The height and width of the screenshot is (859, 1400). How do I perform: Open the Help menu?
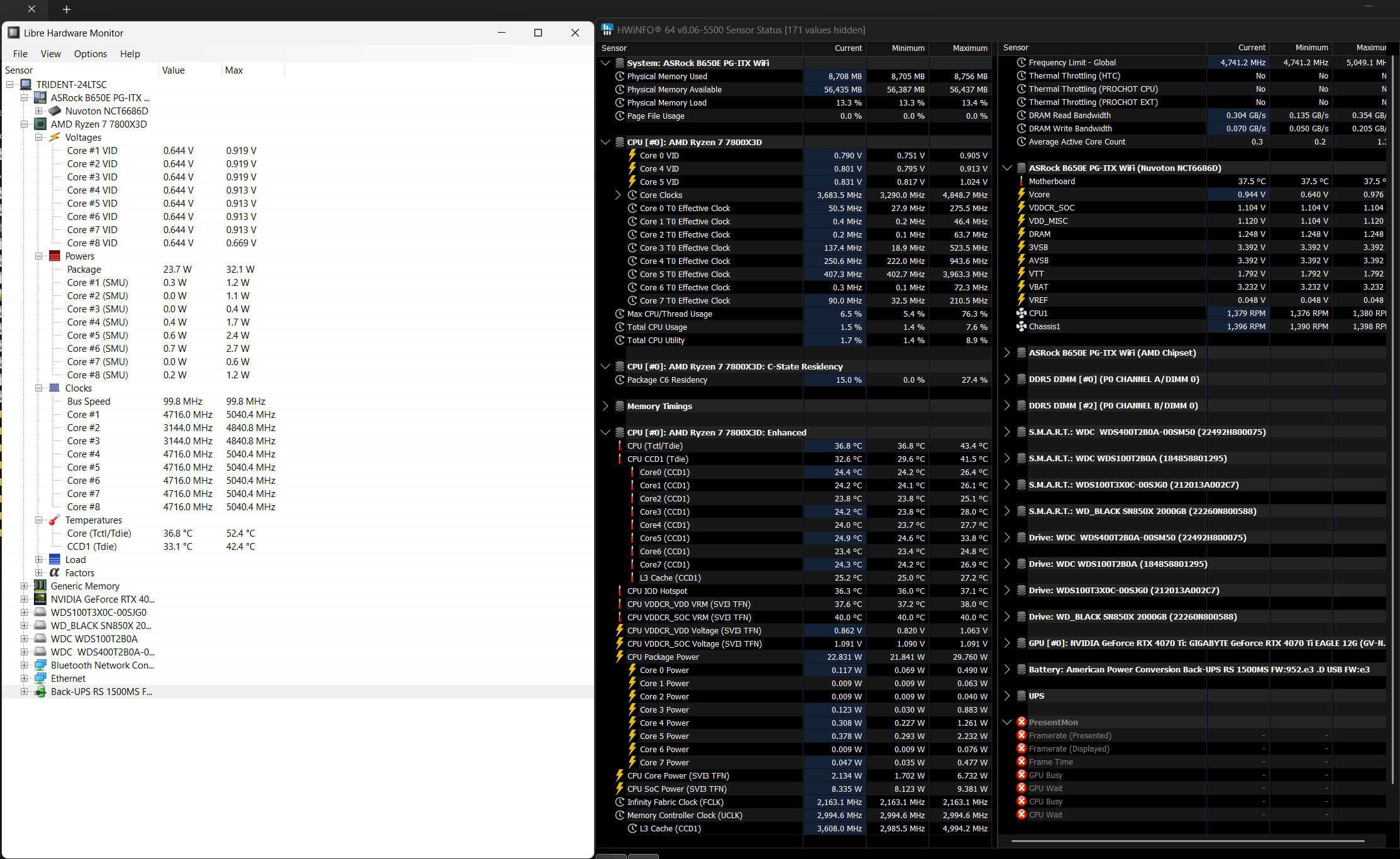click(130, 53)
